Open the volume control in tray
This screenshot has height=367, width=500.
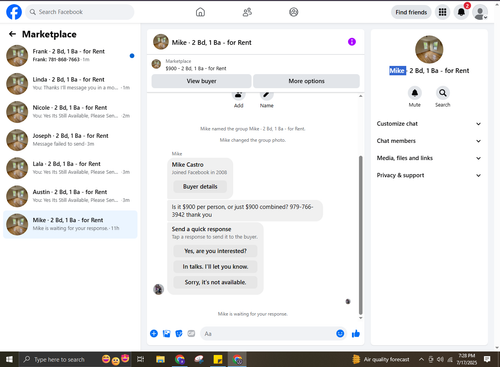[440, 359]
